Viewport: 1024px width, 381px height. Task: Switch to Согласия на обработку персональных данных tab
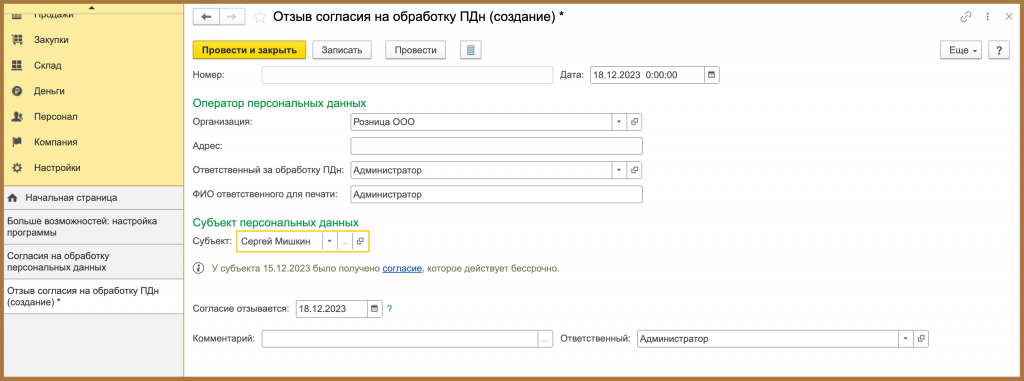coord(93,261)
